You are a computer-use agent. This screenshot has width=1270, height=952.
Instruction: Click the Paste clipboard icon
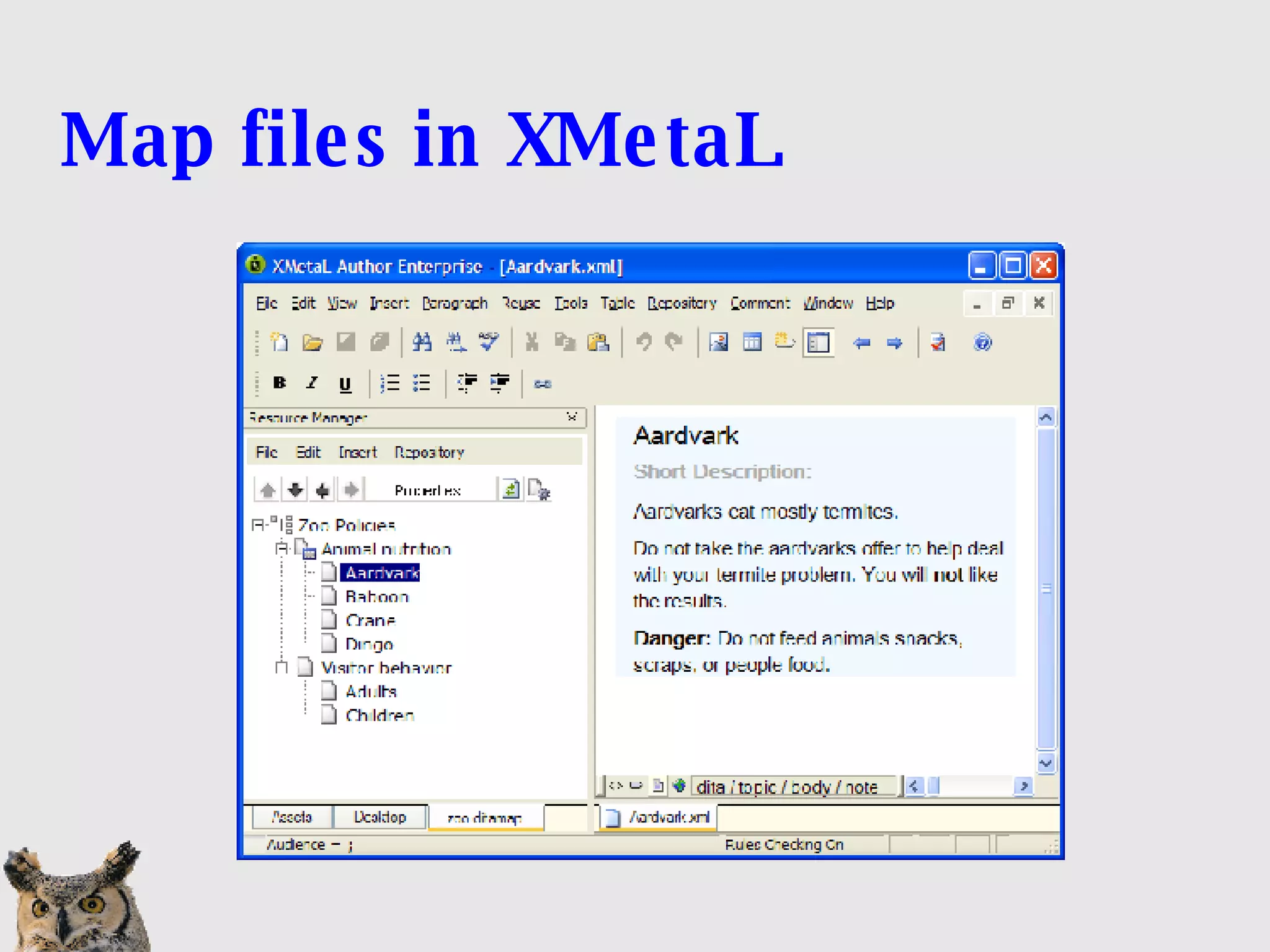(598, 342)
